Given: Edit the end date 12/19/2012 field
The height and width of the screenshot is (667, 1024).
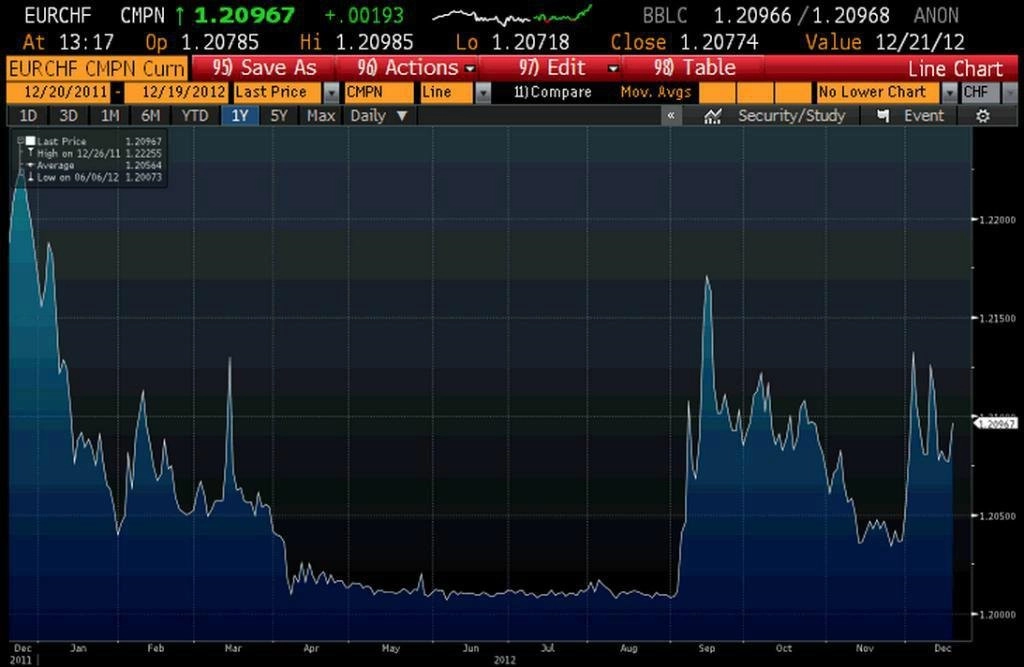Looking at the screenshot, I should pyautogui.click(x=176, y=92).
